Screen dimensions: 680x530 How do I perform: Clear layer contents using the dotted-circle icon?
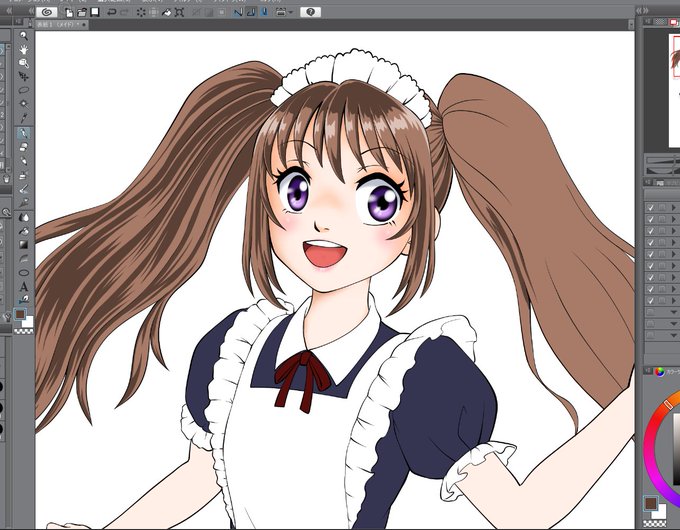coord(141,12)
